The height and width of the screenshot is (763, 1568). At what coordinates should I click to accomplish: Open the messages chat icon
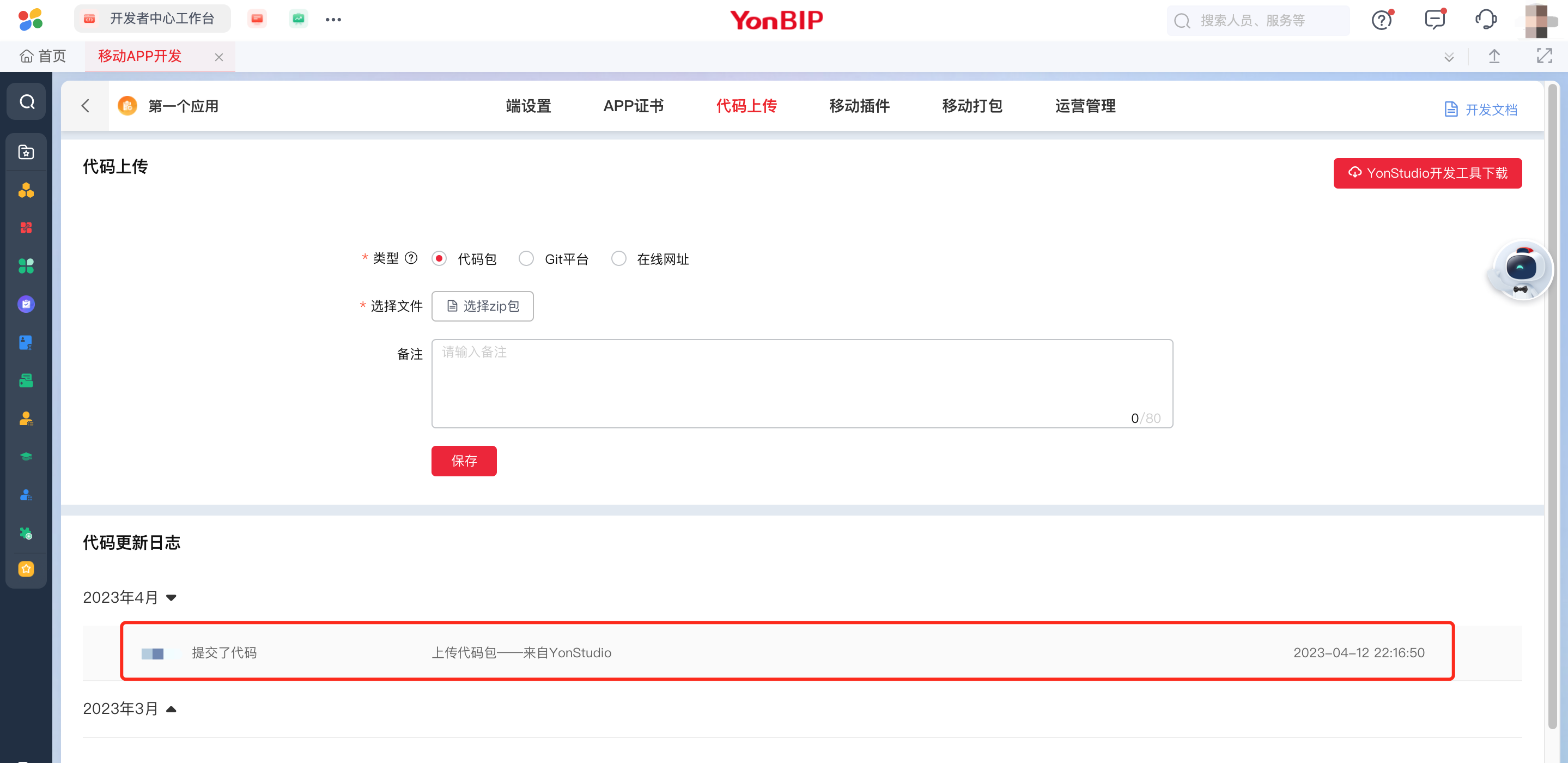click(1434, 20)
